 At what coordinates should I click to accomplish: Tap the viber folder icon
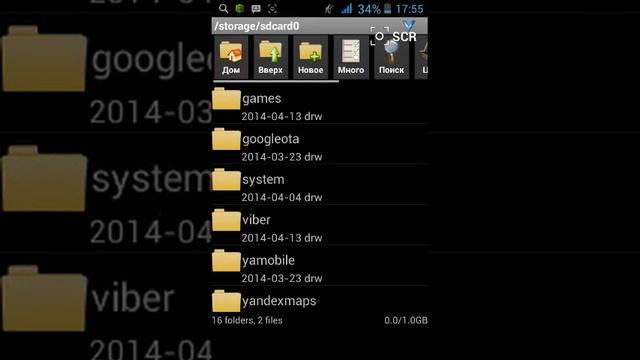click(226, 220)
